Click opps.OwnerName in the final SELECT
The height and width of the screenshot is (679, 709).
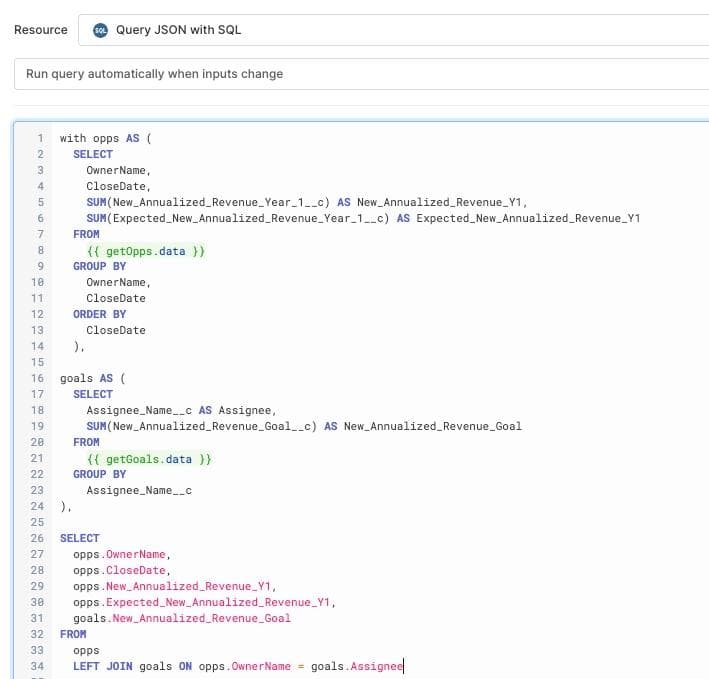click(122, 554)
